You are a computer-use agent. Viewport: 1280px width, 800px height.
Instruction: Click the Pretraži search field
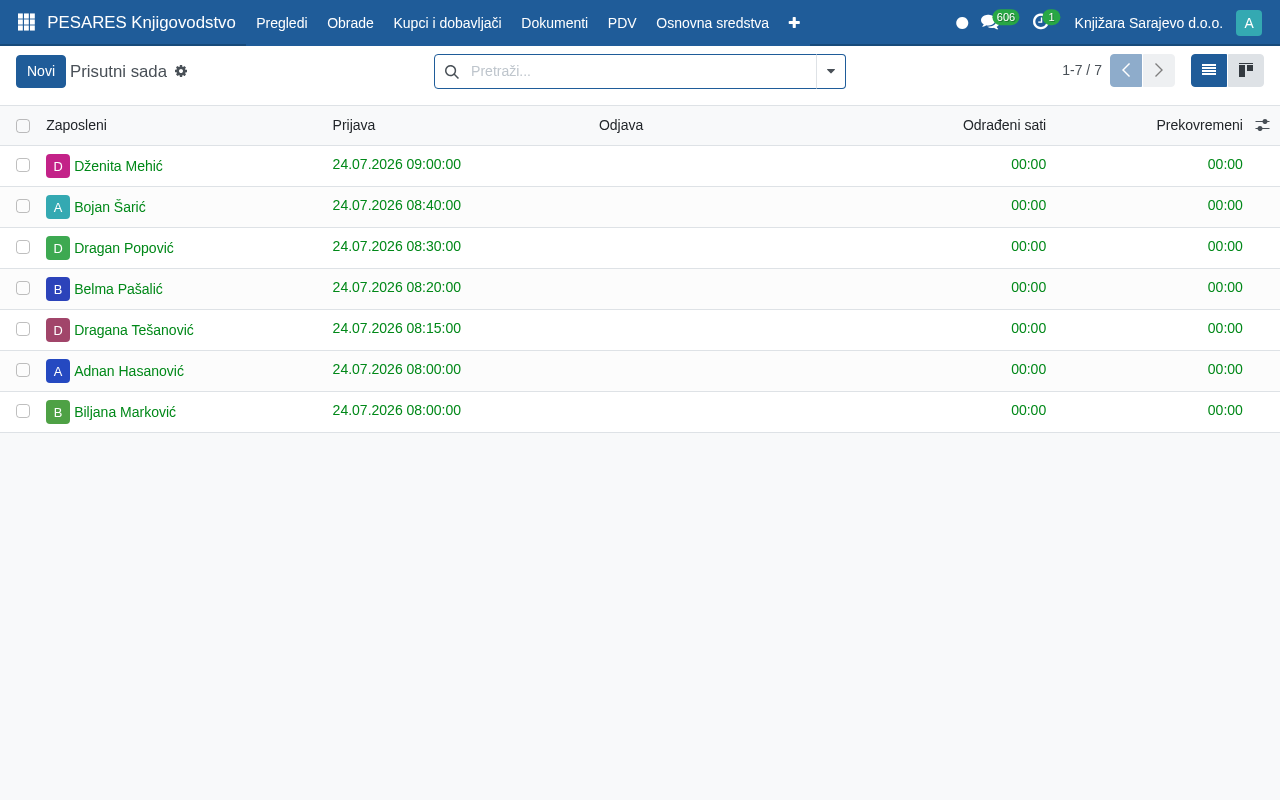tap(640, 71)
